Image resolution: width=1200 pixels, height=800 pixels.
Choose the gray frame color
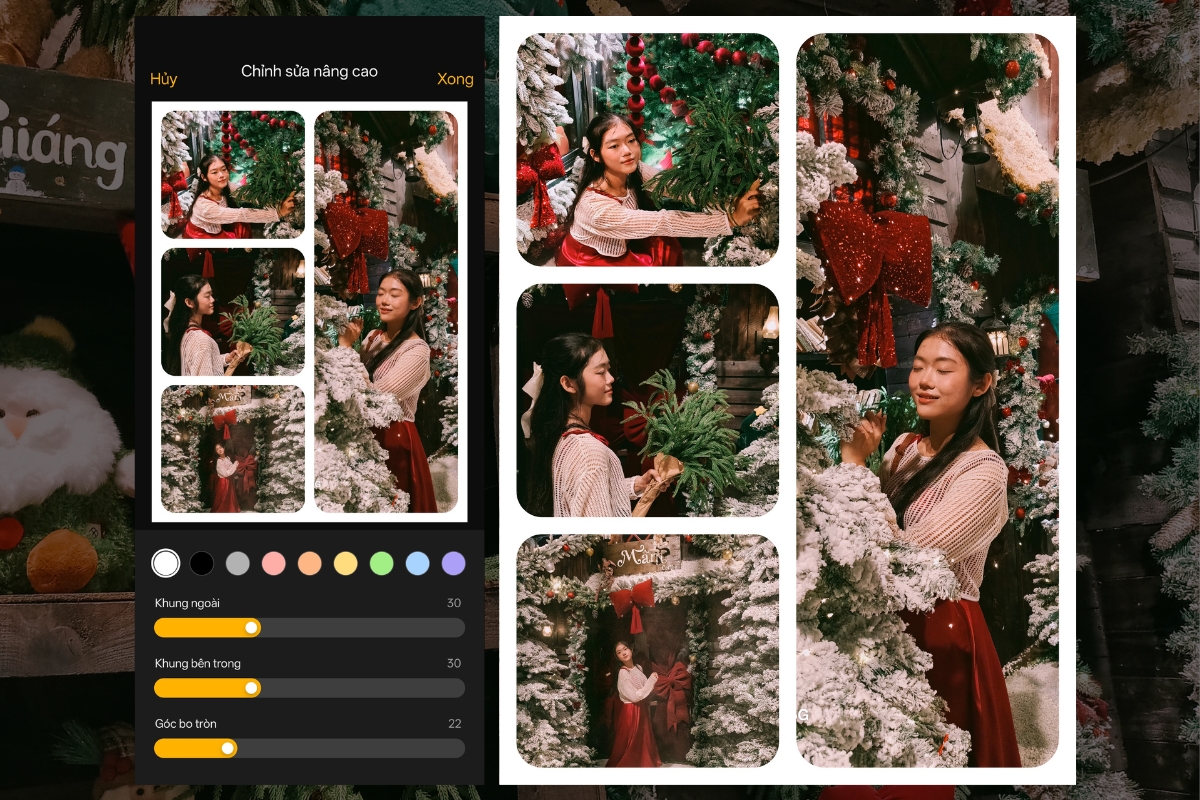238,563
